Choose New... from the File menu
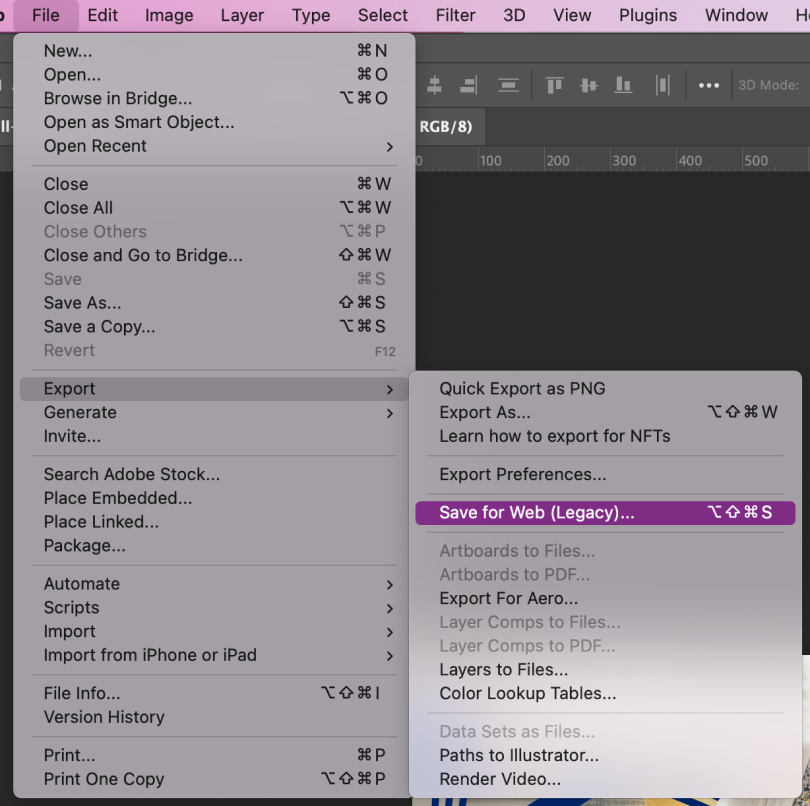This screenshot has width=810, height=806. tap(214, 51)
